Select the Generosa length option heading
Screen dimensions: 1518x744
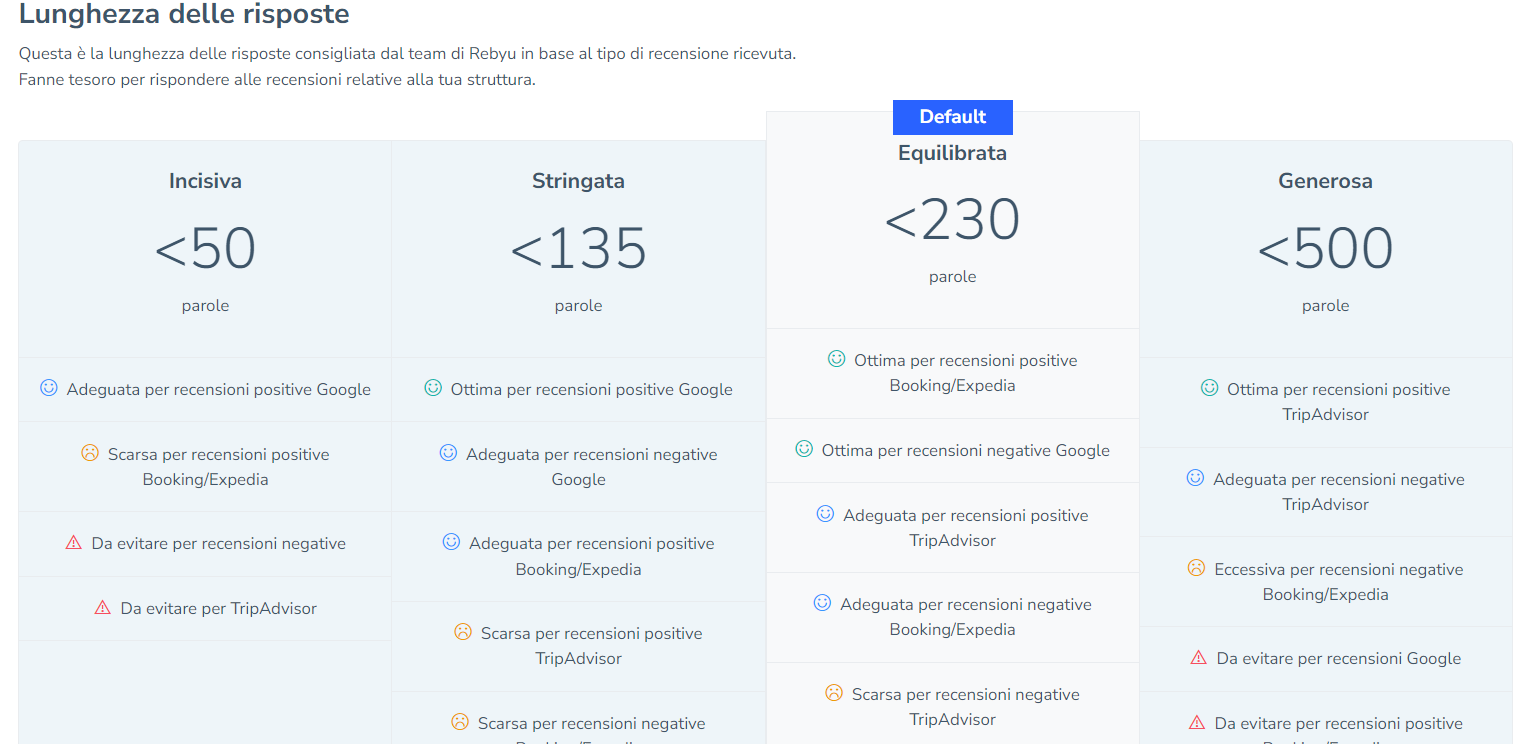tap(1325, 181)
